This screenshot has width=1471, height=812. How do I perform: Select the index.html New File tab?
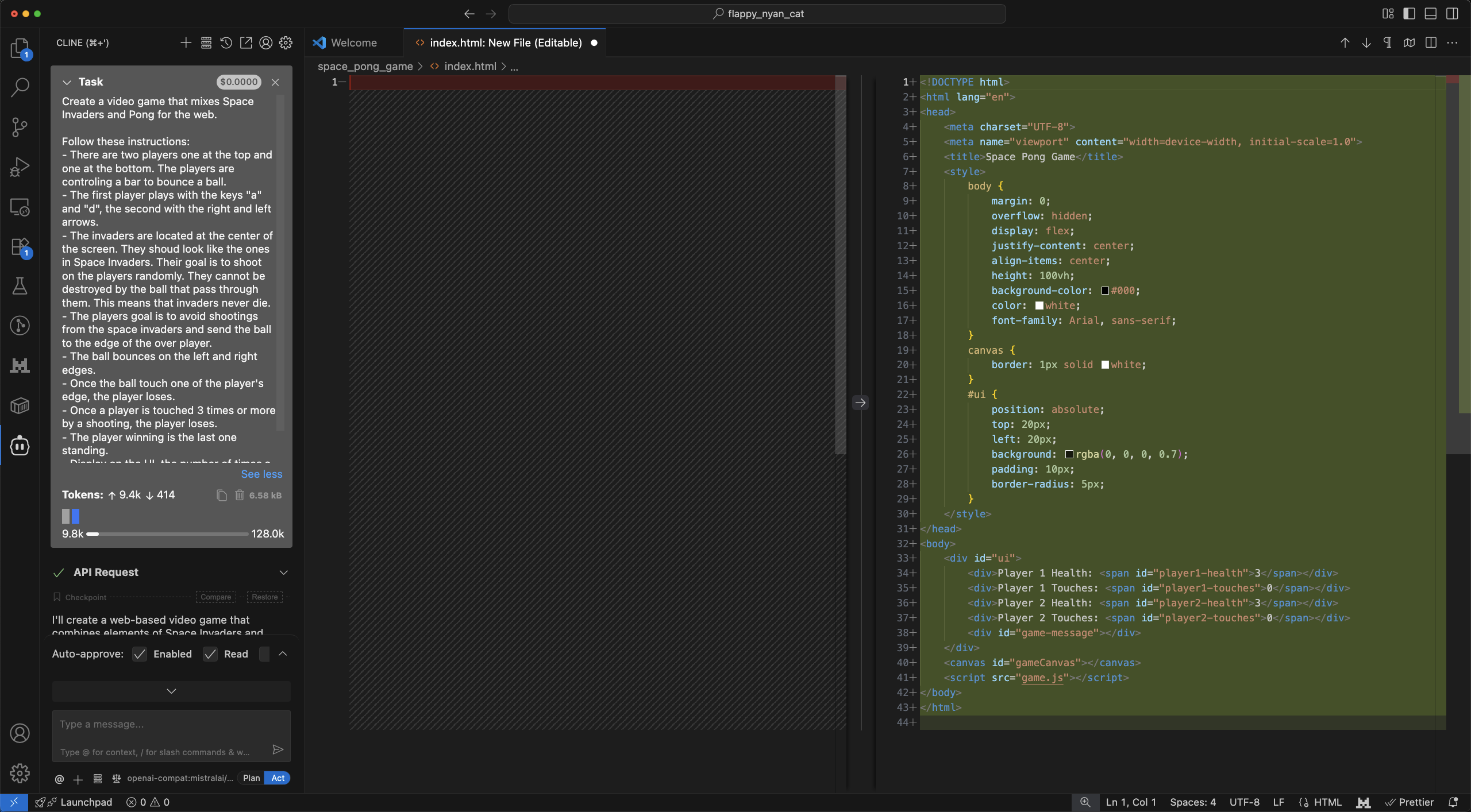[505, 43]
